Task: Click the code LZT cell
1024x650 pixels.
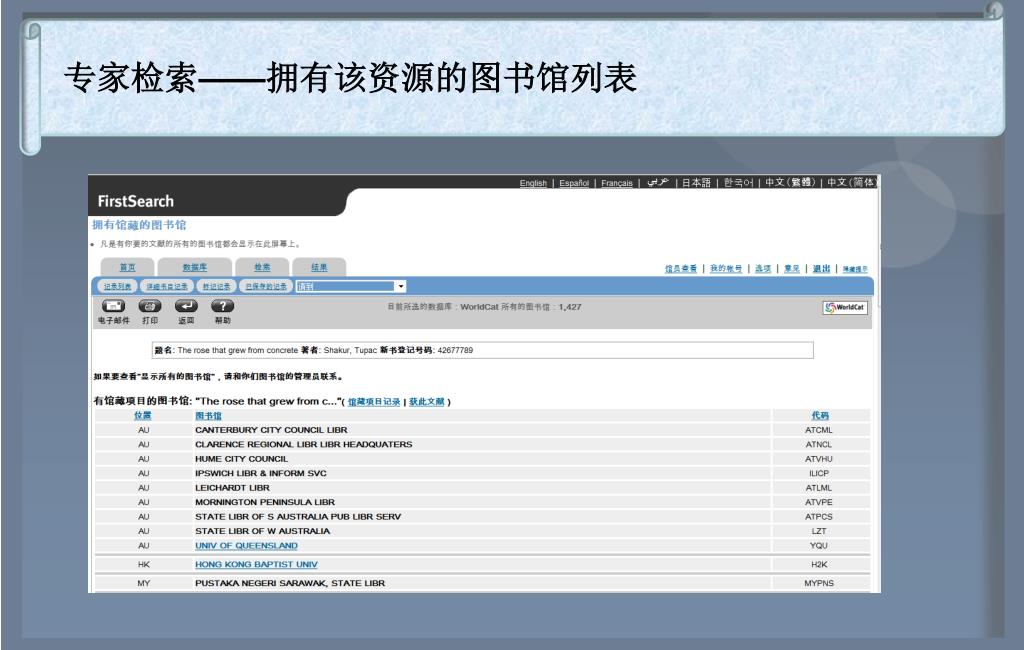Action: pyautogui.click(x=819, y=531)
